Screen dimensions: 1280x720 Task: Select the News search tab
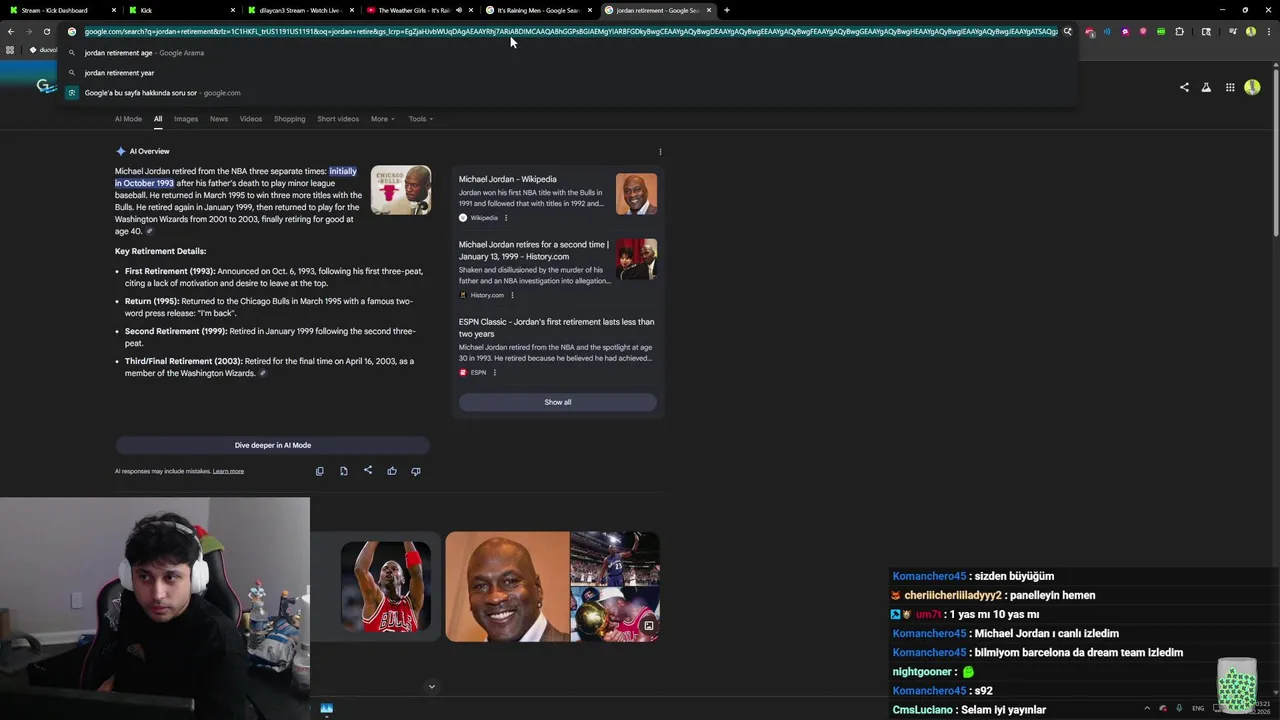pyautogui.click(x=219, y=119)
